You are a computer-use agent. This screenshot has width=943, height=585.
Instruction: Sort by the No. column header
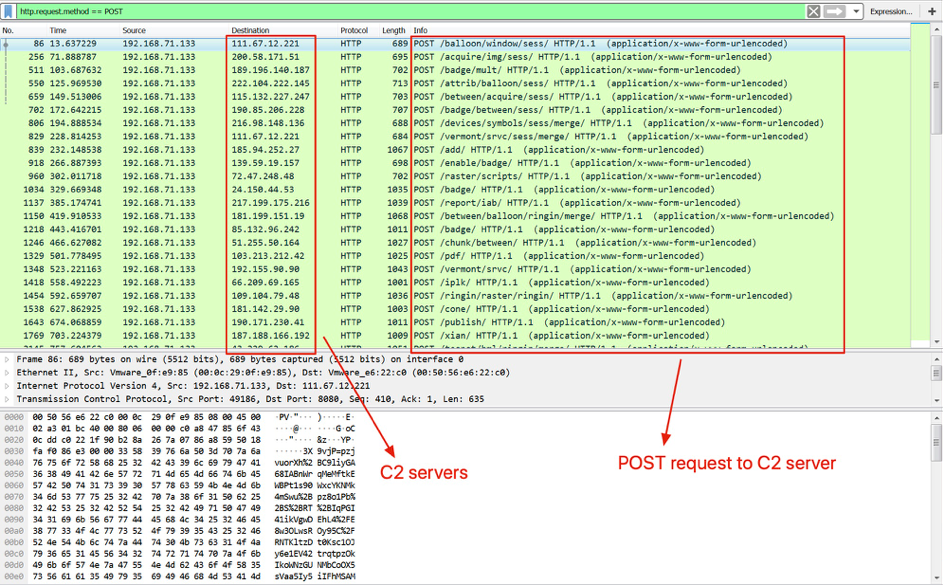[8, 30]
